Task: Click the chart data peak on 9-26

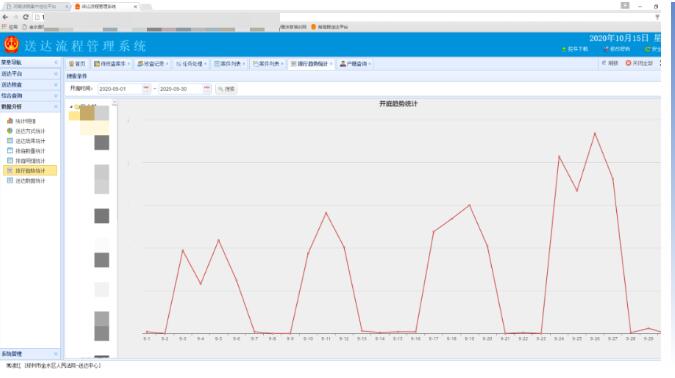Action: (595, 133)
